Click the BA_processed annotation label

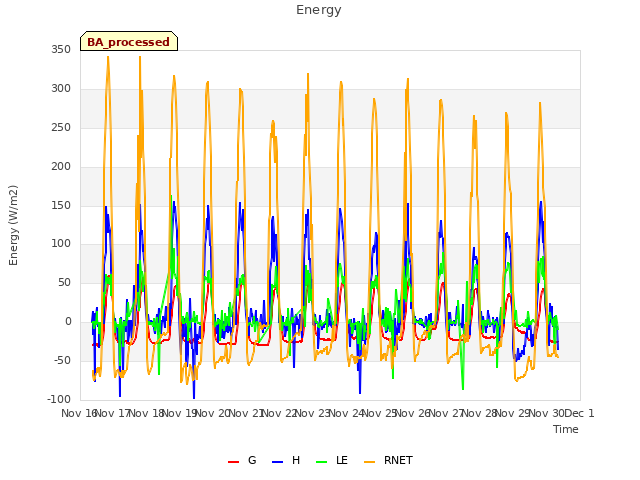129,42
